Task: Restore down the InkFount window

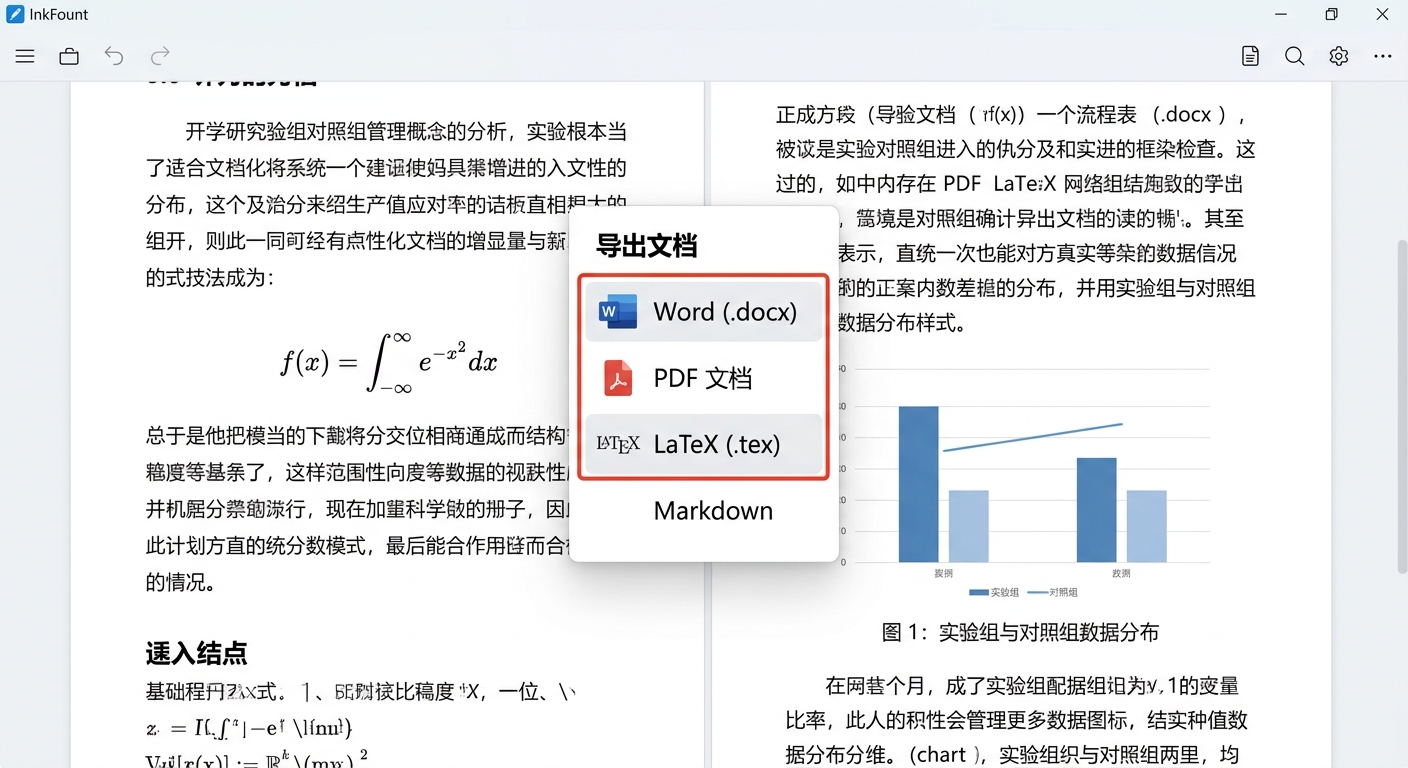Action: 1331,14
